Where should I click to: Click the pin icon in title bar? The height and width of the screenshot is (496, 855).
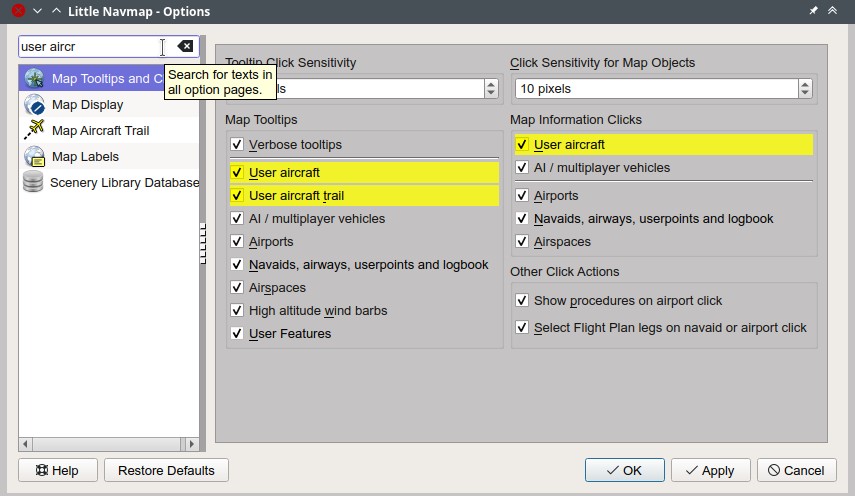(x=813, y=10)
